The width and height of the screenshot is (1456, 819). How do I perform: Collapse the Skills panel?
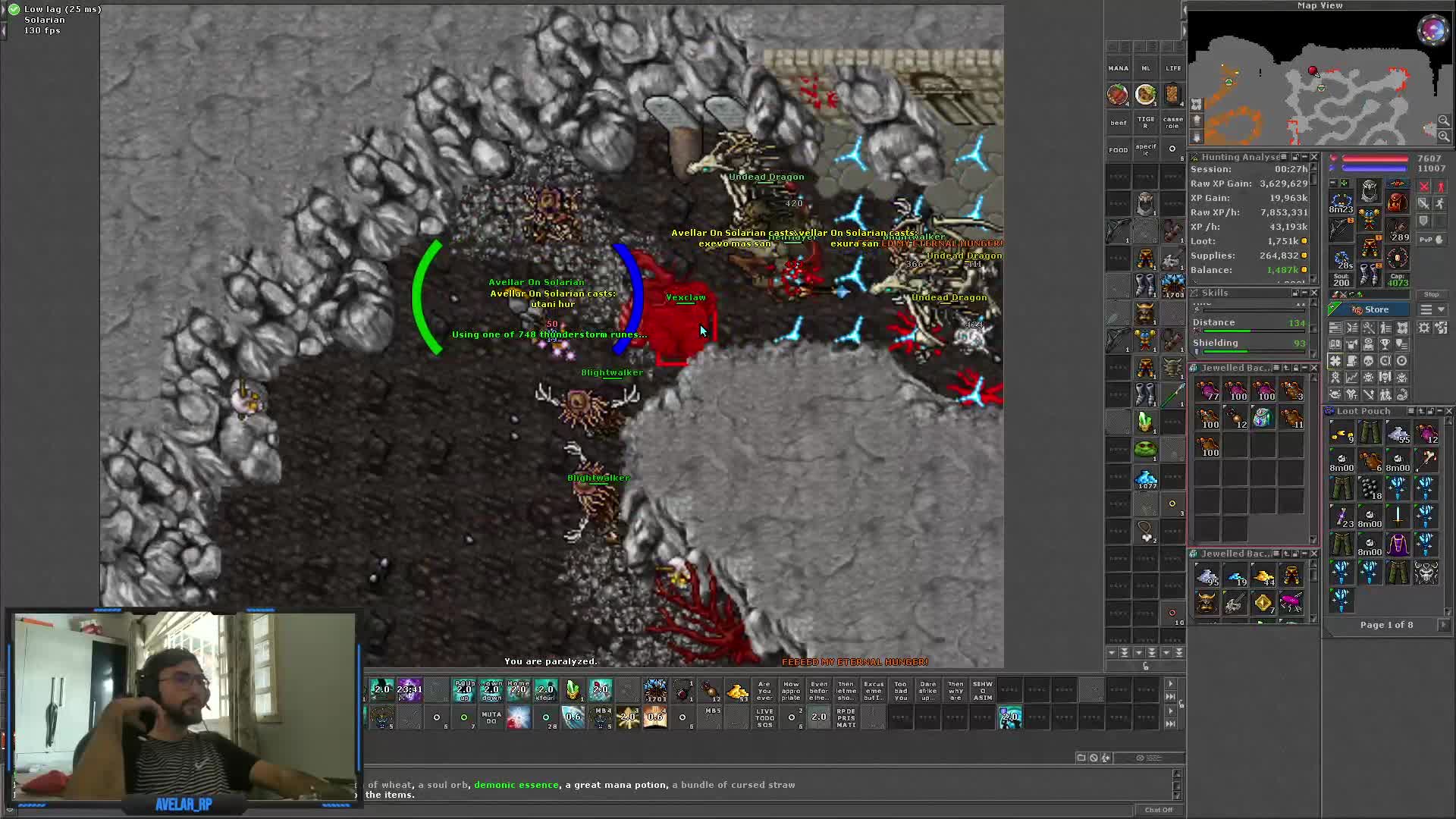[x=1304, y=293]
